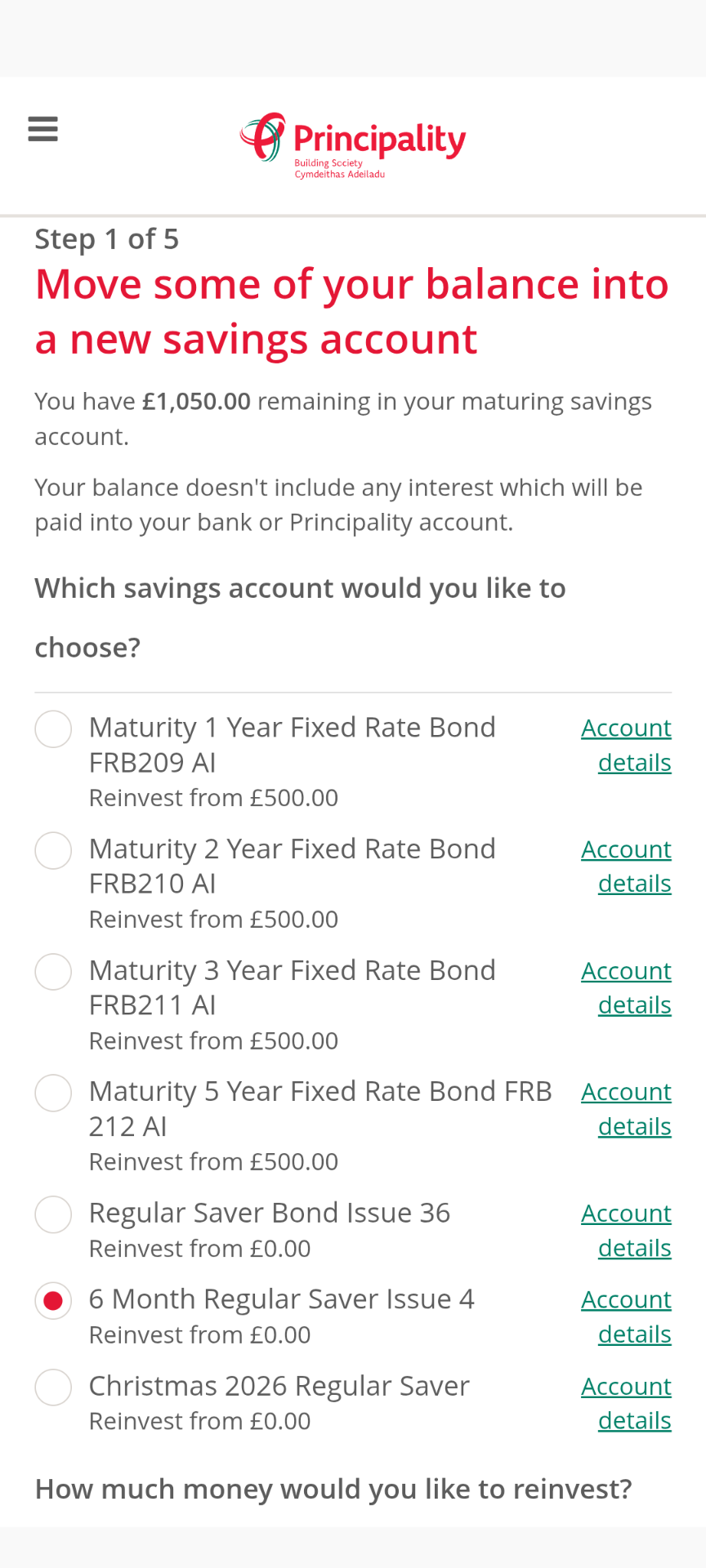View Account details for 6 Month Regular Saver

(627, 1316)
